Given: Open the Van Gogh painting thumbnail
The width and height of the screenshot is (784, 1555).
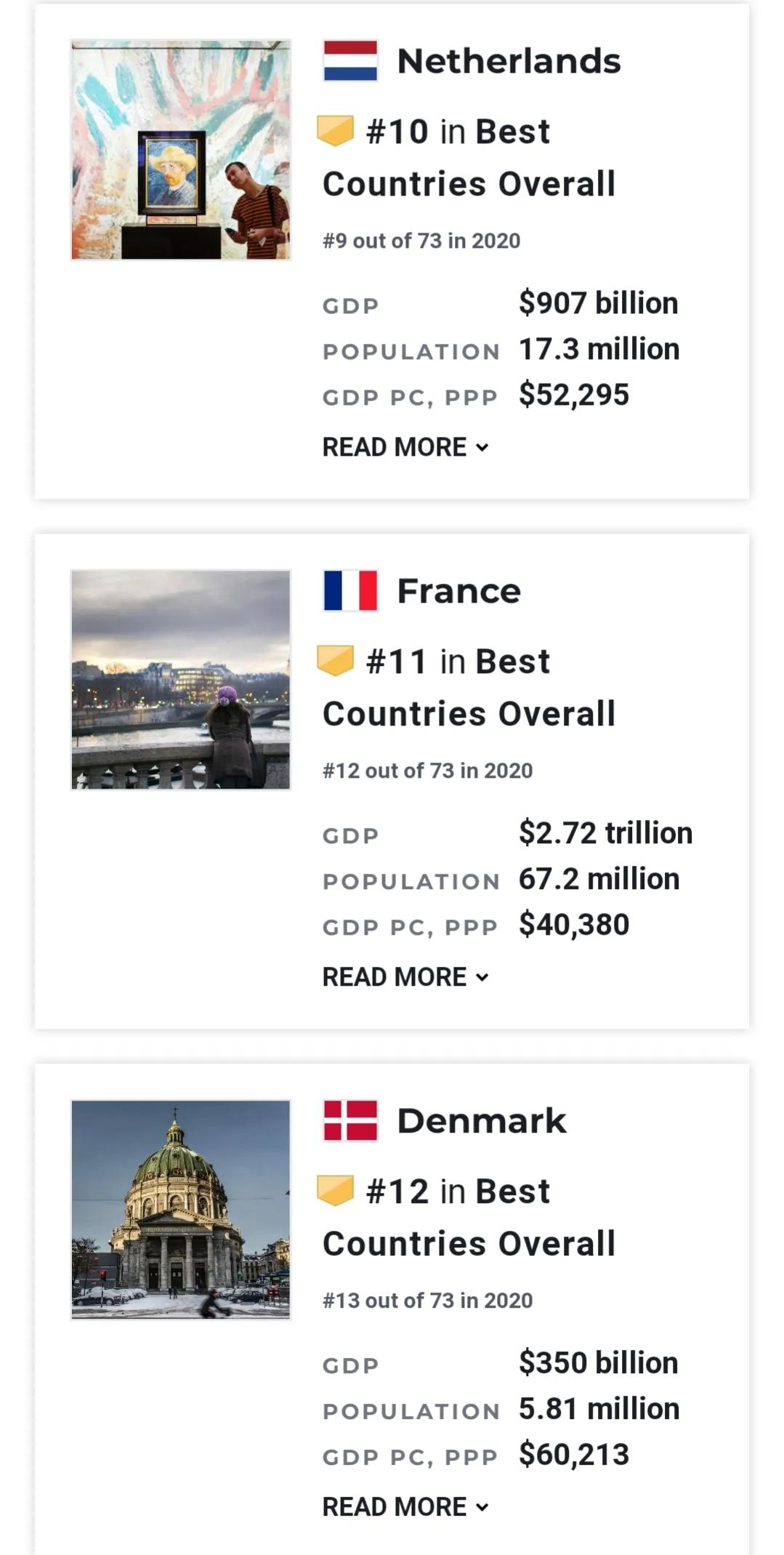Looking at the screenshot, I should click(x=181, y=150).
